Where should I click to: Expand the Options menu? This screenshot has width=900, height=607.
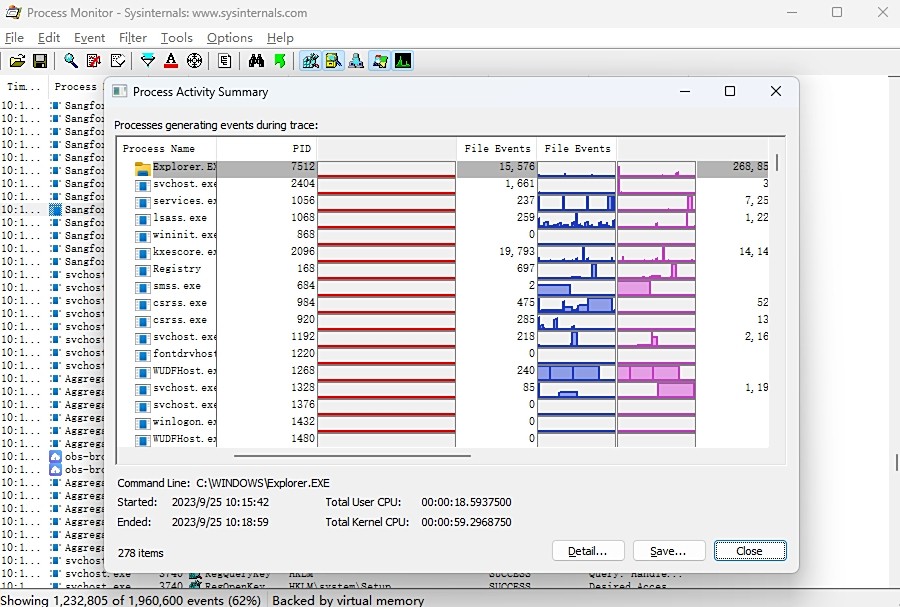tap(229, 38)
